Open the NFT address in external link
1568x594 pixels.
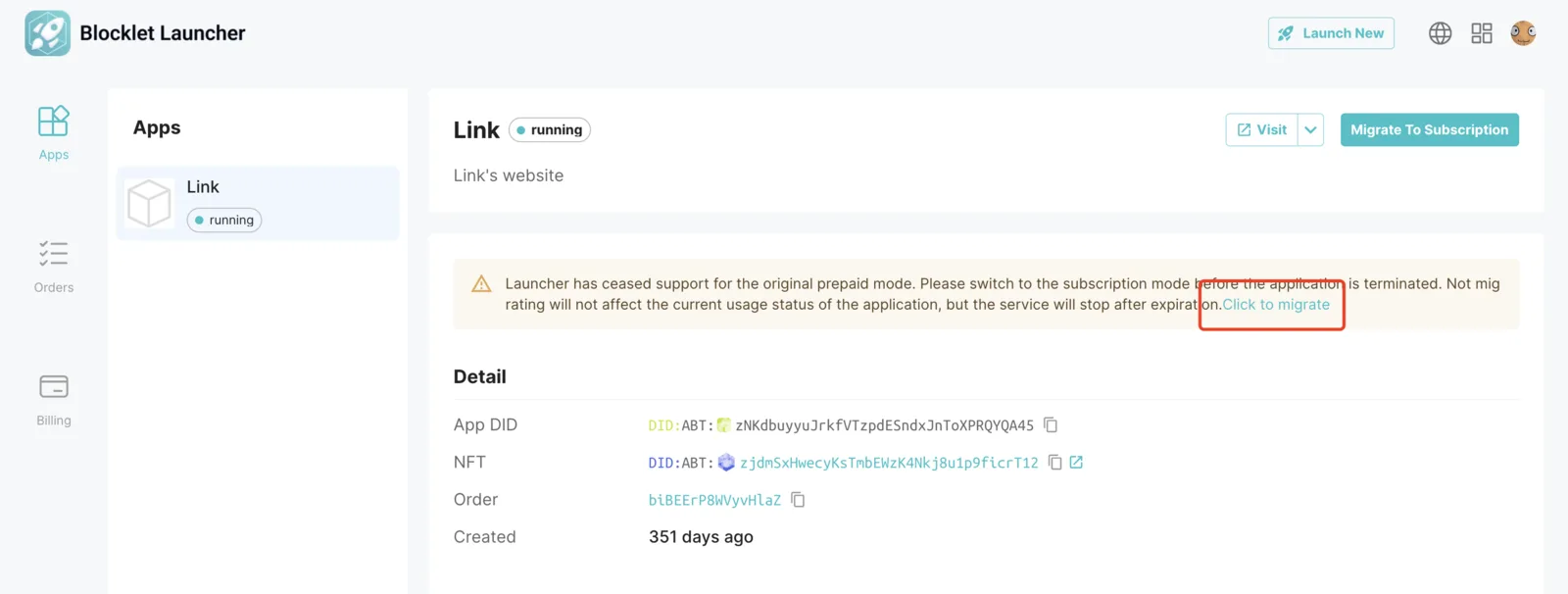point(1076,463)
